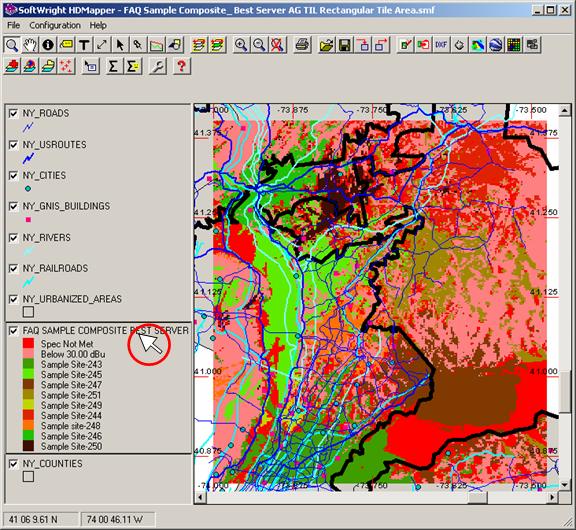This screenshot has width=576, height=530.
Task: Click the Zoom In magnifier with plus
Action: (241, 45)
